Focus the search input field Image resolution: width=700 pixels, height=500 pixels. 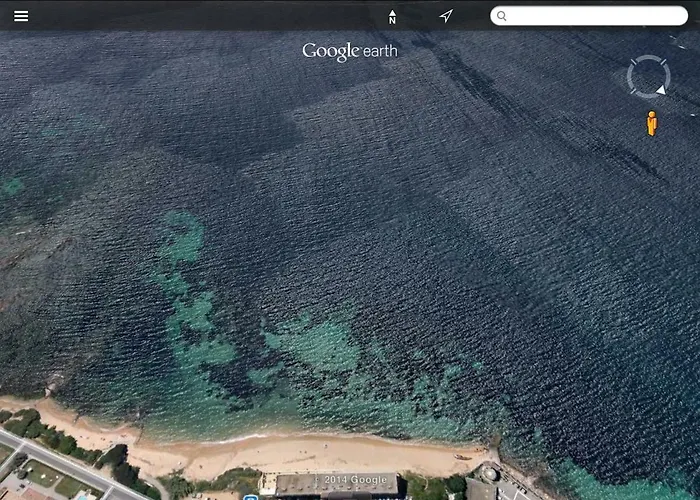coord(595,16)
